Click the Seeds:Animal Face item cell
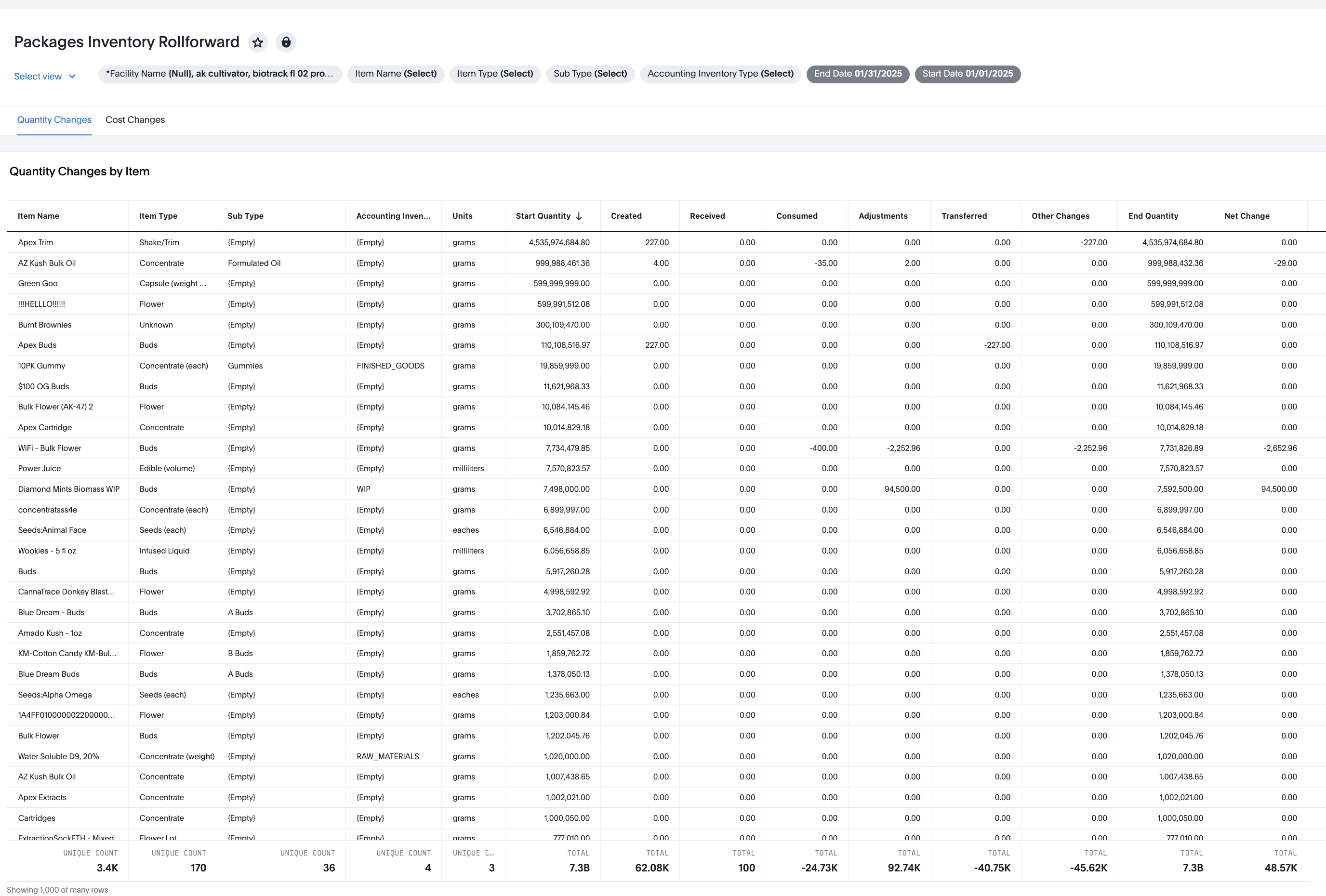 [x=67, y=530]
